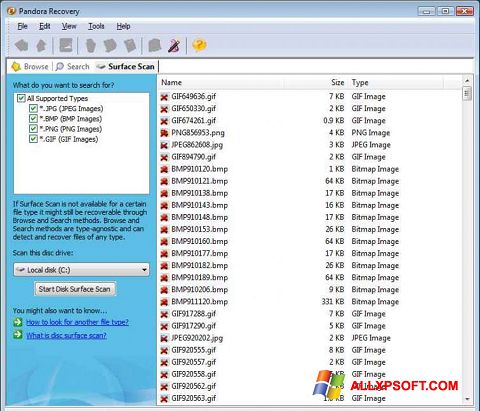Click the image preview toolbar icon

click(66, 45)
